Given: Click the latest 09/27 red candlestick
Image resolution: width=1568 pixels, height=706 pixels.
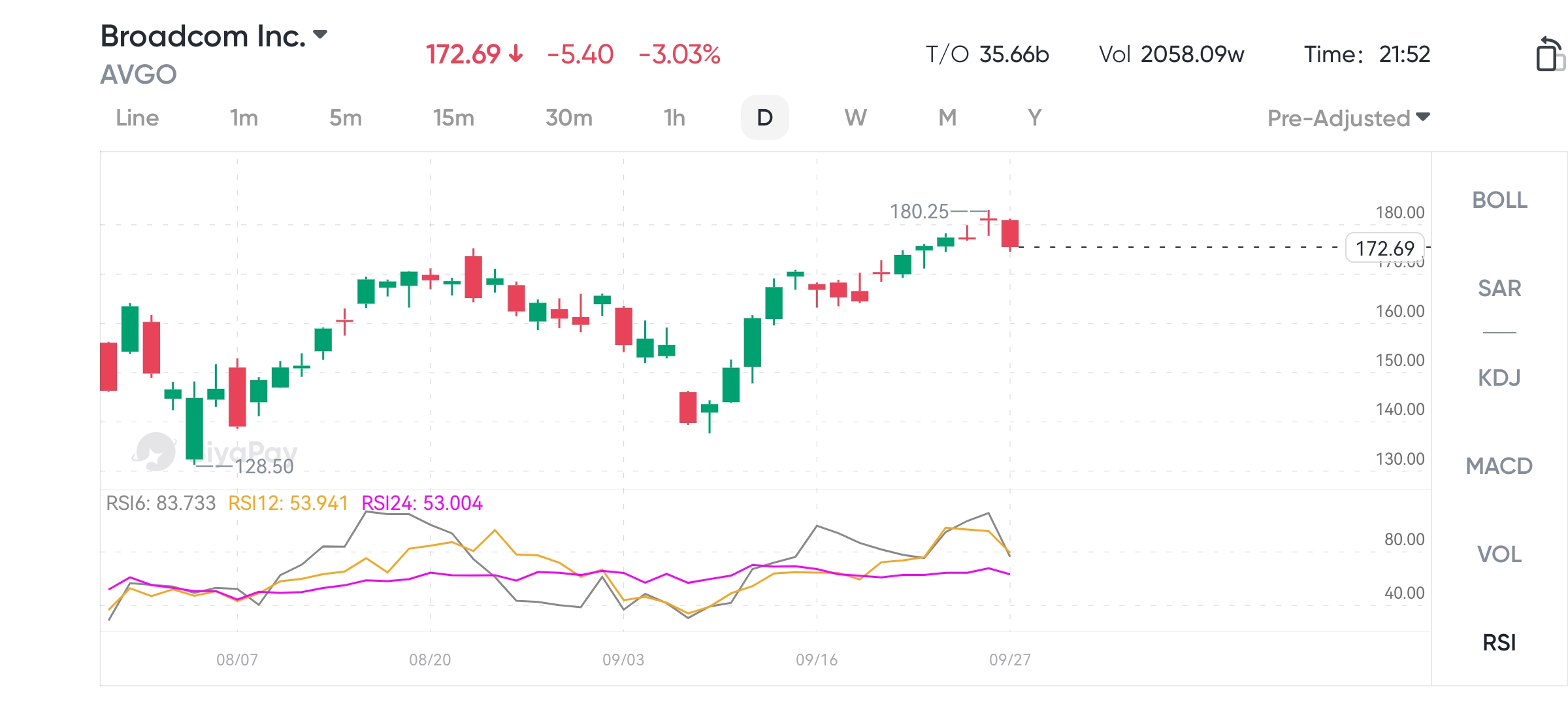Looking at the screenshot, I should tap(1010, 234).
